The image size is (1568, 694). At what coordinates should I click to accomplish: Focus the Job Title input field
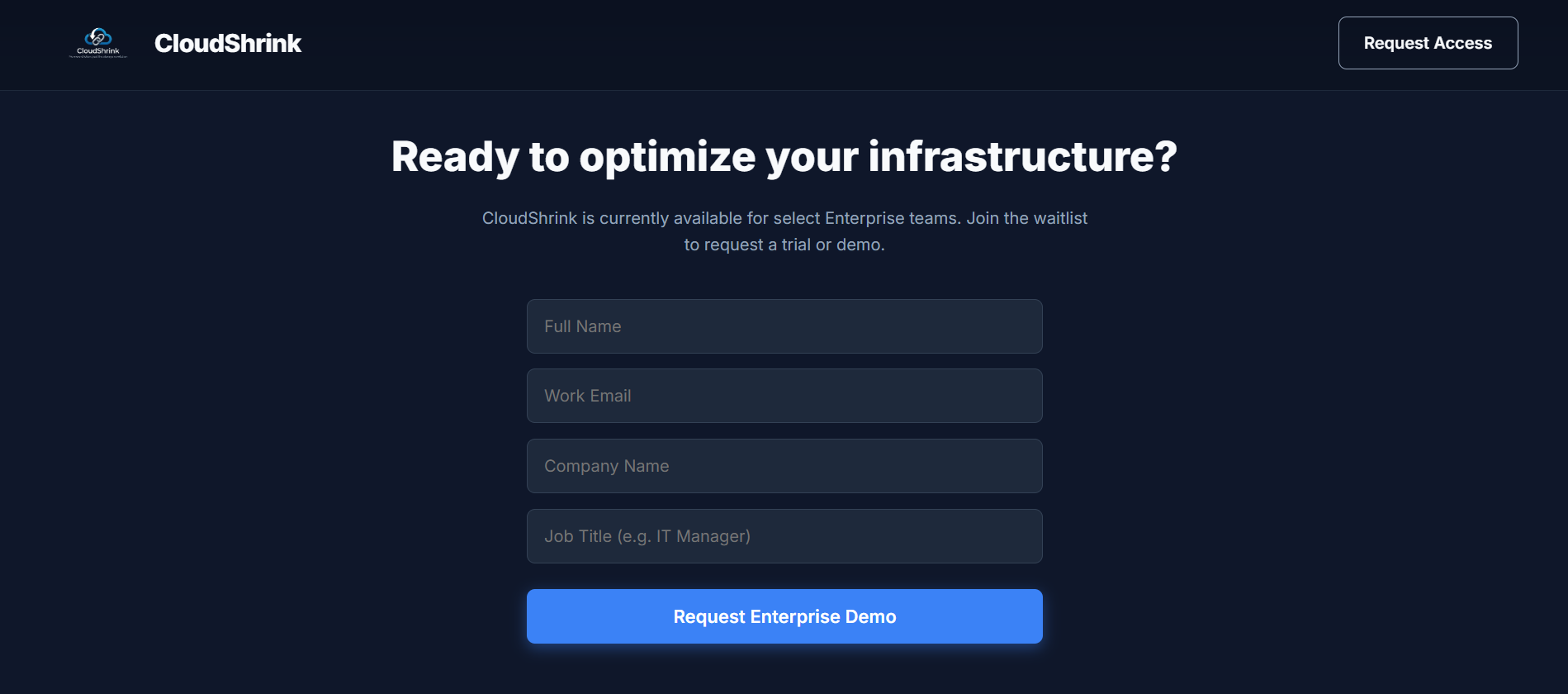coord(784,536)
